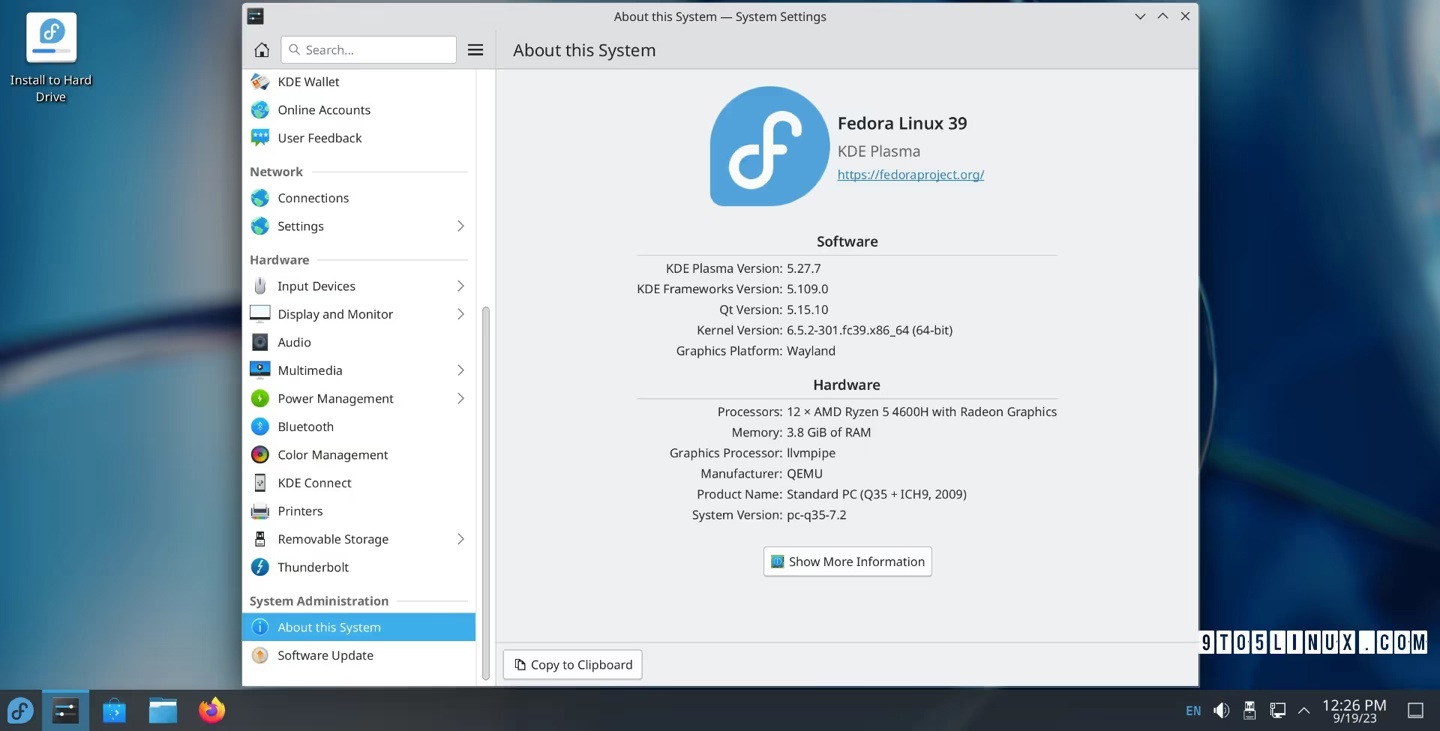Open Software Update in the sidebar
Image resolution: width=1440 pixels, height=731 pixels.
coord(359,655)
